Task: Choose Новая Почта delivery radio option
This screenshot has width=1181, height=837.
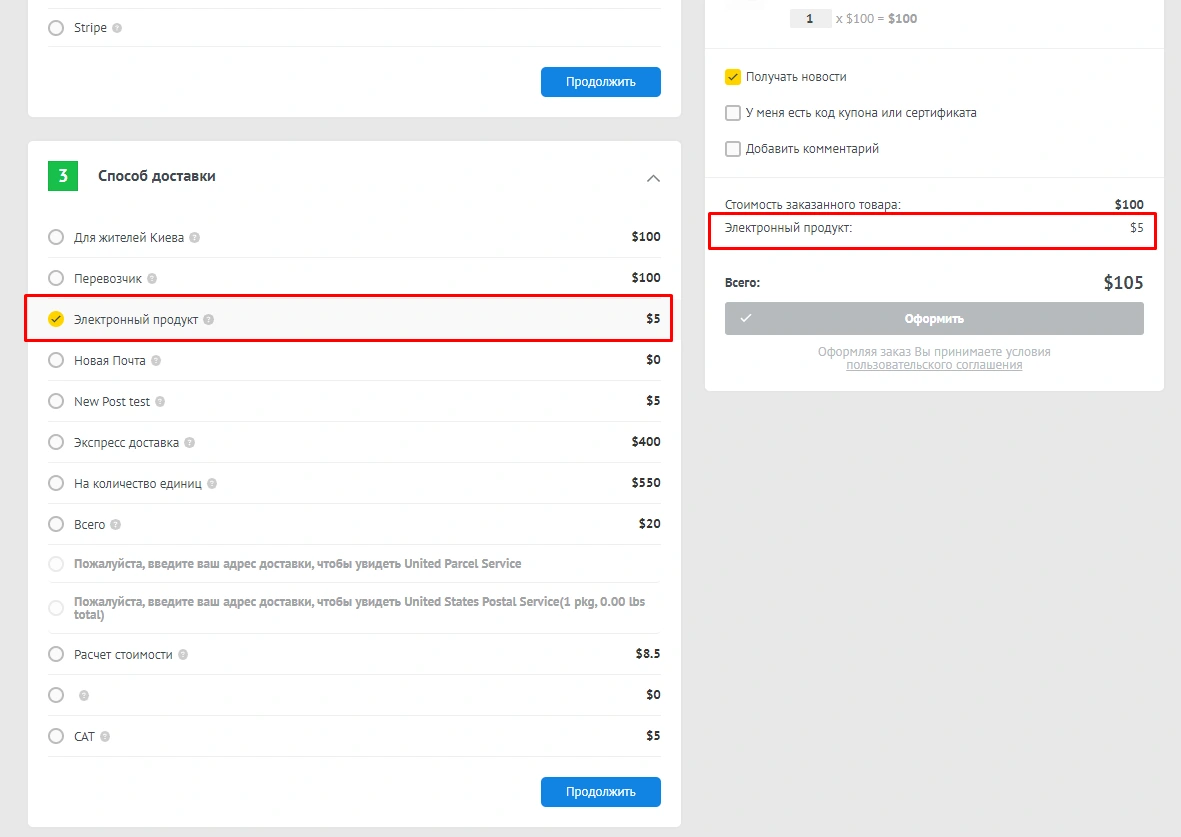Action: pos(56,361)
